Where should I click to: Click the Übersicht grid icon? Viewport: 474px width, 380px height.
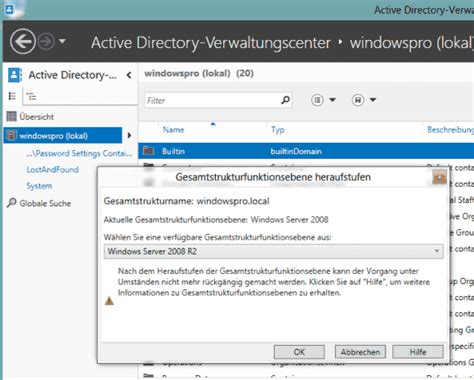coord(11,116)
